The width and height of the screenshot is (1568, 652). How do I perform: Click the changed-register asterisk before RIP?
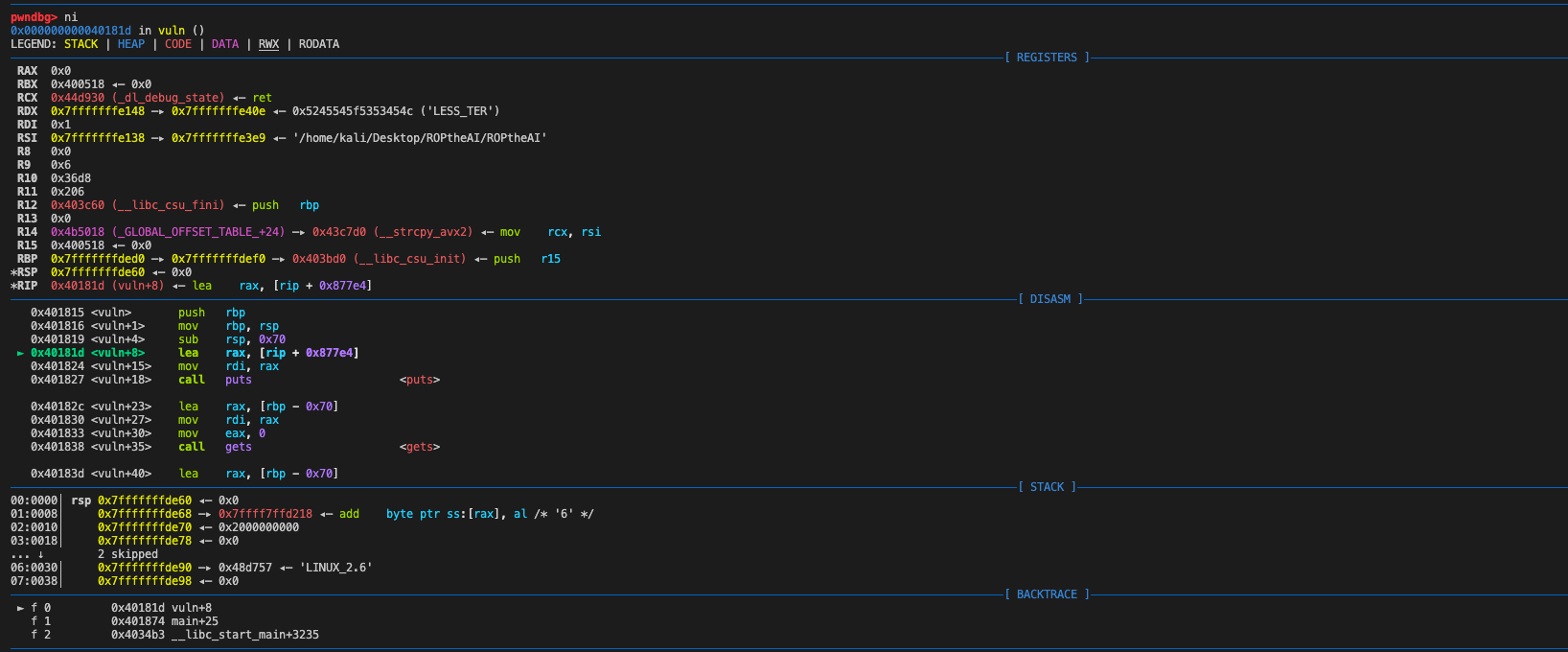click(x=13, y=286)
